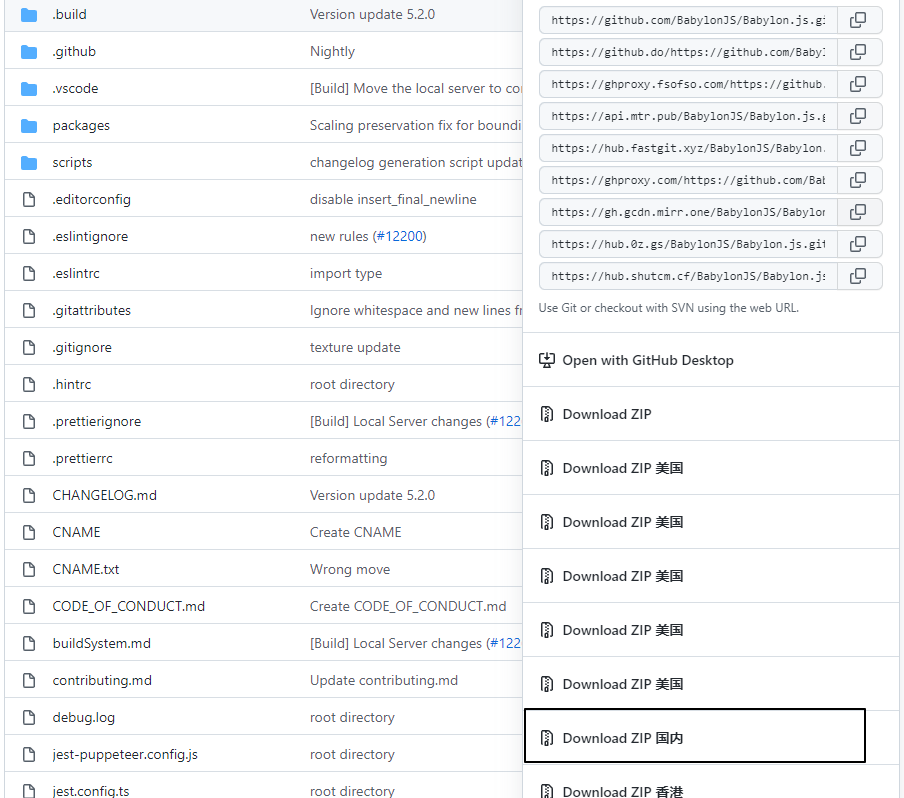Click the GitHub Desktop icon
904x798 pixels.
(547, 360)
